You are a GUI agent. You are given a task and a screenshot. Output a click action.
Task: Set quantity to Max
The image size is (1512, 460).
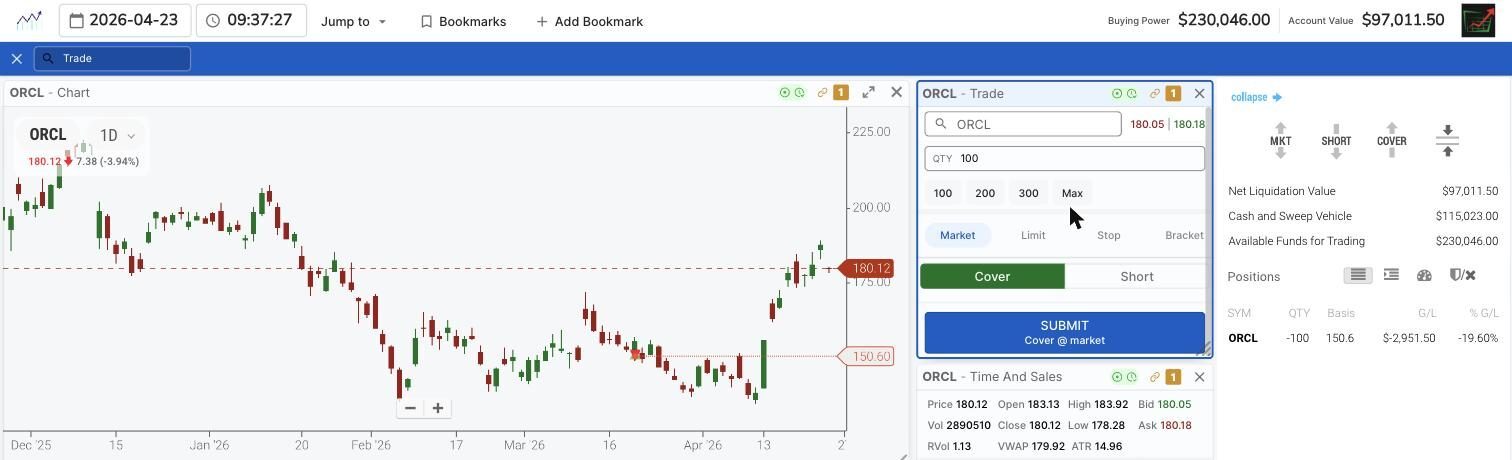1072,193
